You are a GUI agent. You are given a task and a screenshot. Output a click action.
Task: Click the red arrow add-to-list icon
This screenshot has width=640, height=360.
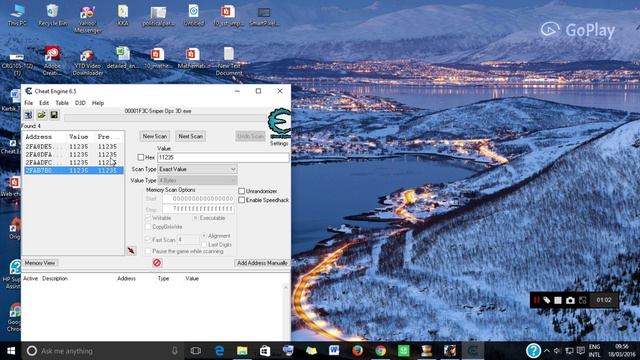131,251
